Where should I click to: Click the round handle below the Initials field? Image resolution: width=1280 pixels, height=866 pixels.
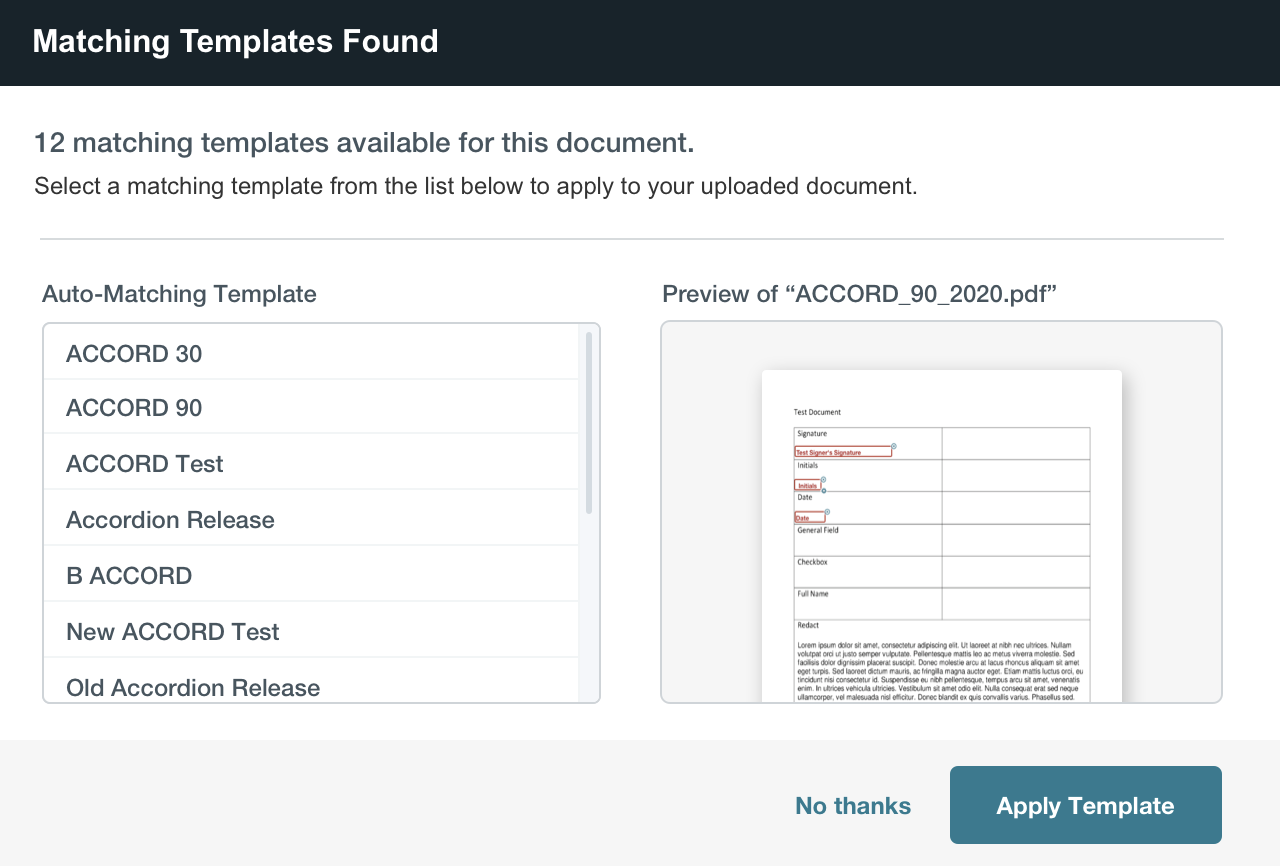823,491
